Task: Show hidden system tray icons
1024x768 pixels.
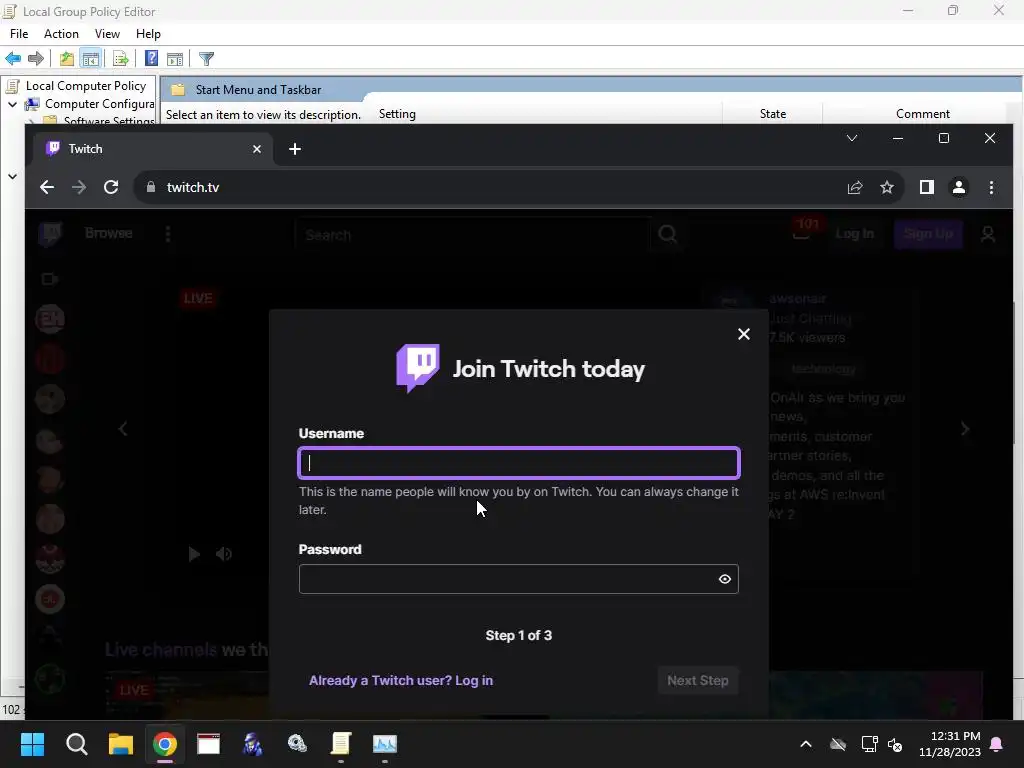Action: (x=806, y=744)
